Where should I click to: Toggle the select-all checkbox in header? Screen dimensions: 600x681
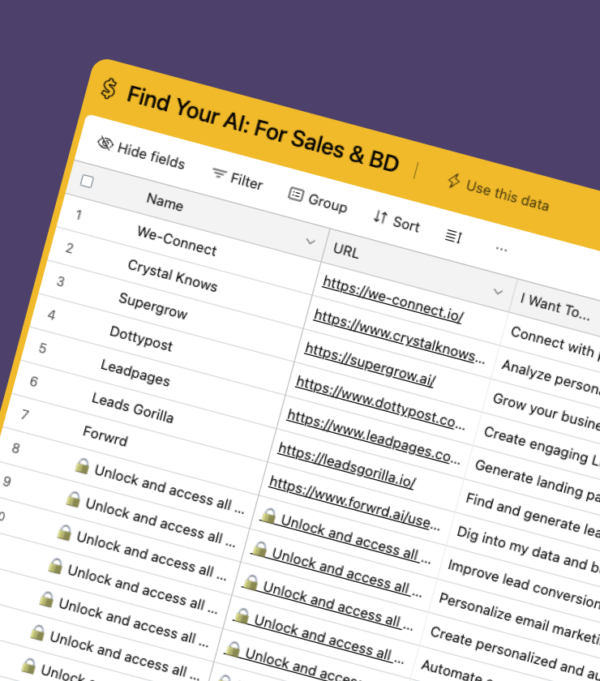[x=87, y=181]
